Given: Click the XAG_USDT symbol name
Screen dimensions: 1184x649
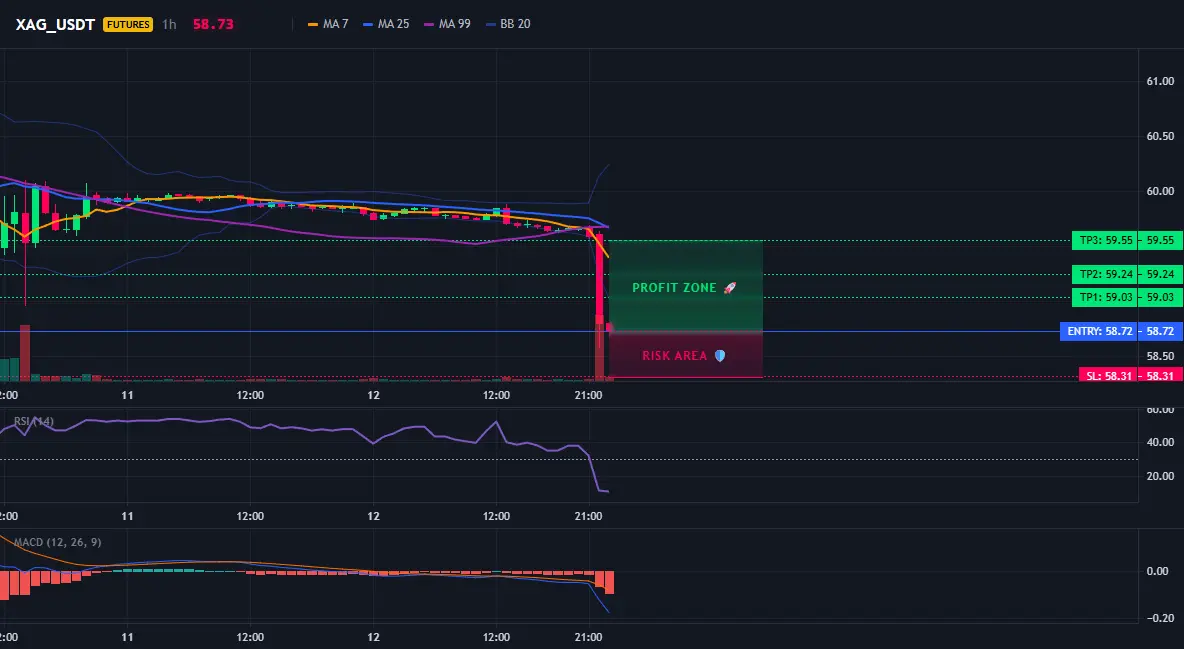Looking at the screenshot, I should click(55, 24).
